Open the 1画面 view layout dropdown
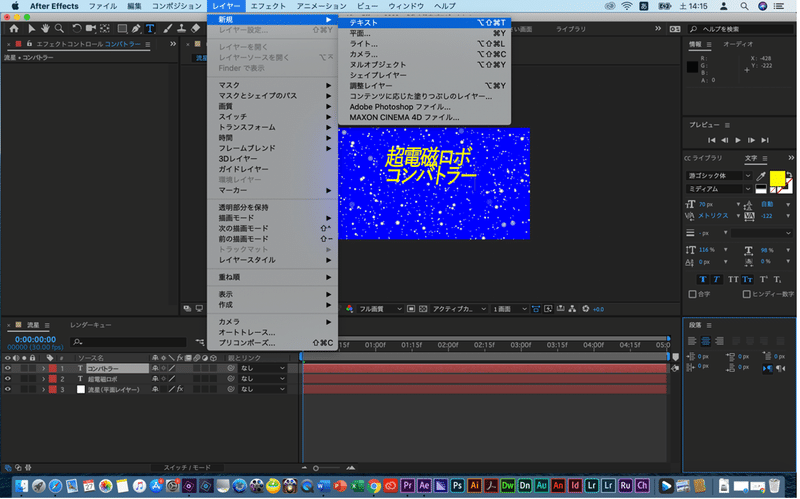 click(x=510, y=309)
